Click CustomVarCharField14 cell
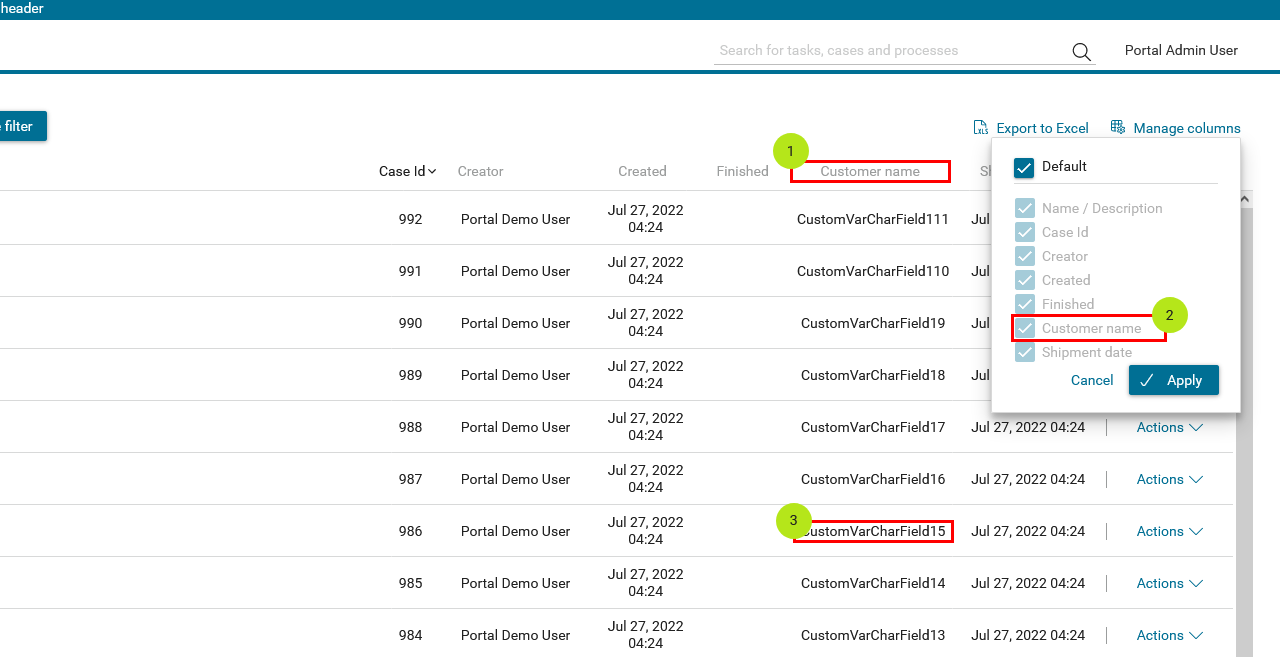This screenshot has width=1280, height=657. coord(873,583)
